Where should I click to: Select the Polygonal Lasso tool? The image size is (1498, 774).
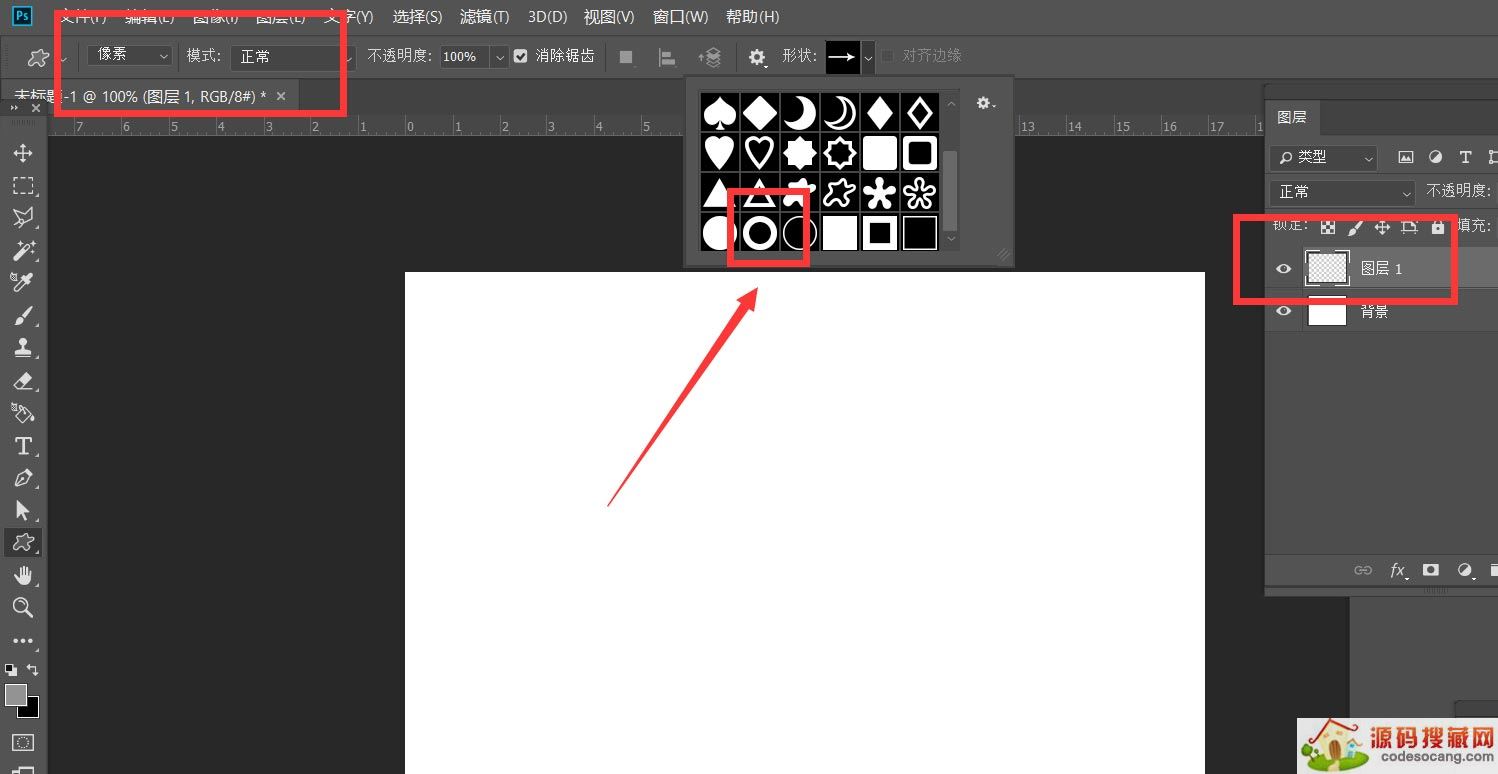[22, 218]
